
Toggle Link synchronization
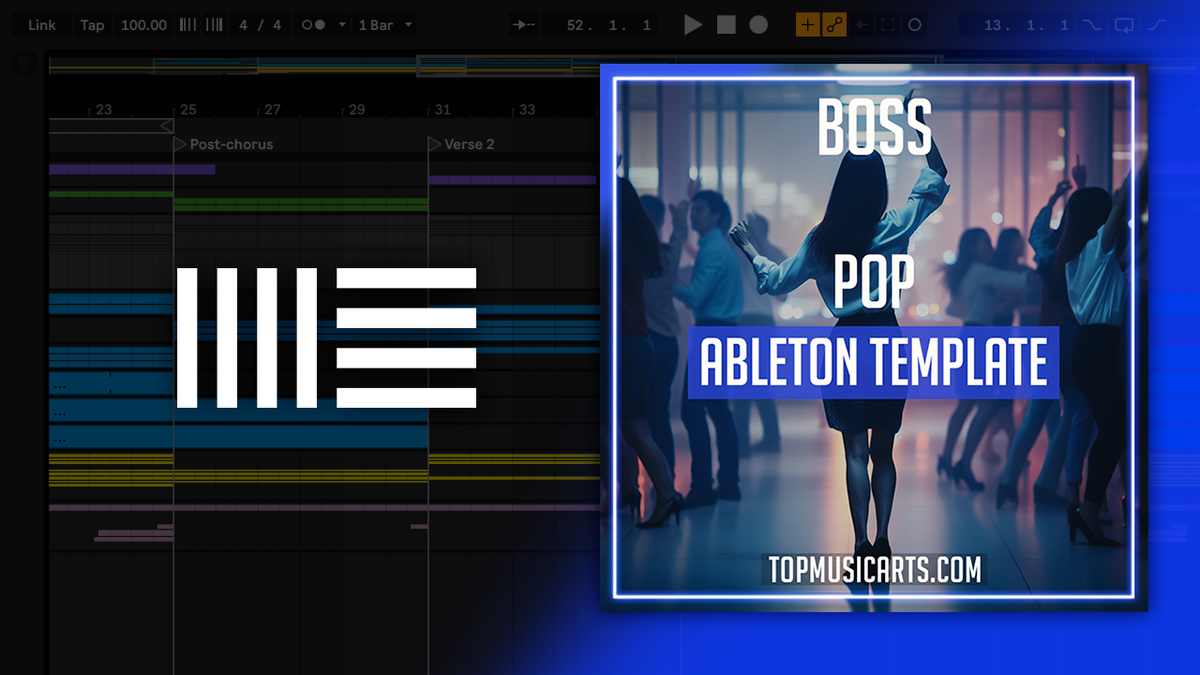pyautogui.click(x=41, y=25)
